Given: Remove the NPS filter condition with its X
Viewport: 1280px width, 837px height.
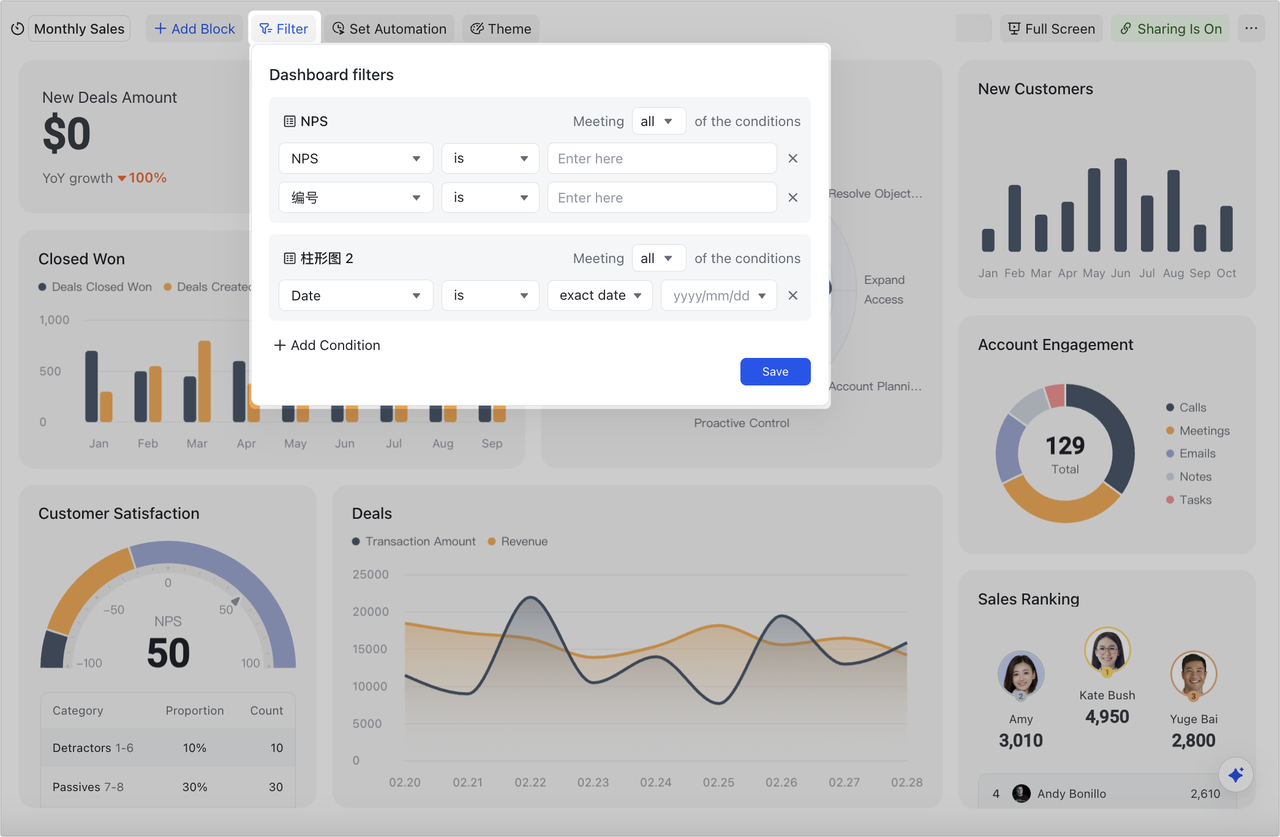Looking at the screenshot, I should (792, 158).
